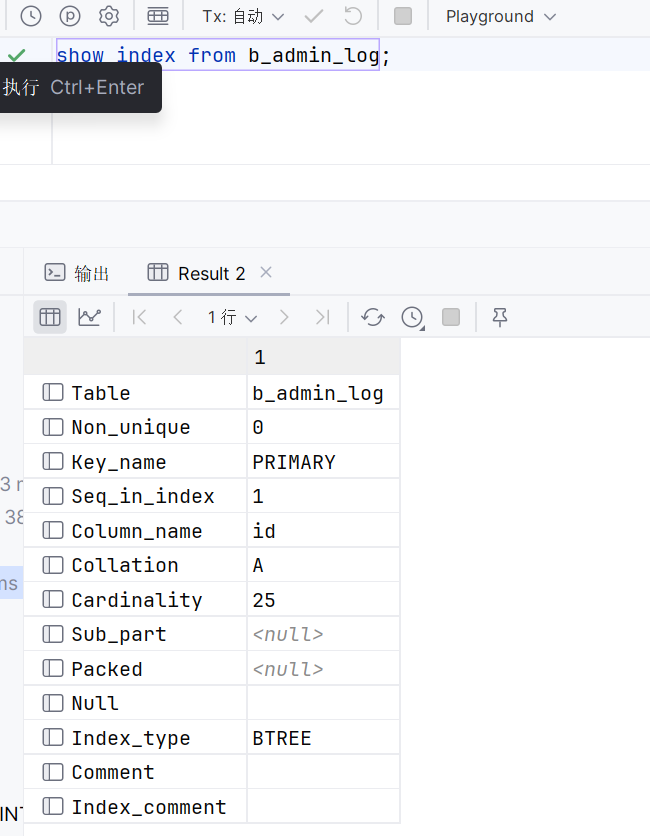Viewport: 650px width, 836px height.
Task: Open the Playground session dropdown
Action: (501, 17)
